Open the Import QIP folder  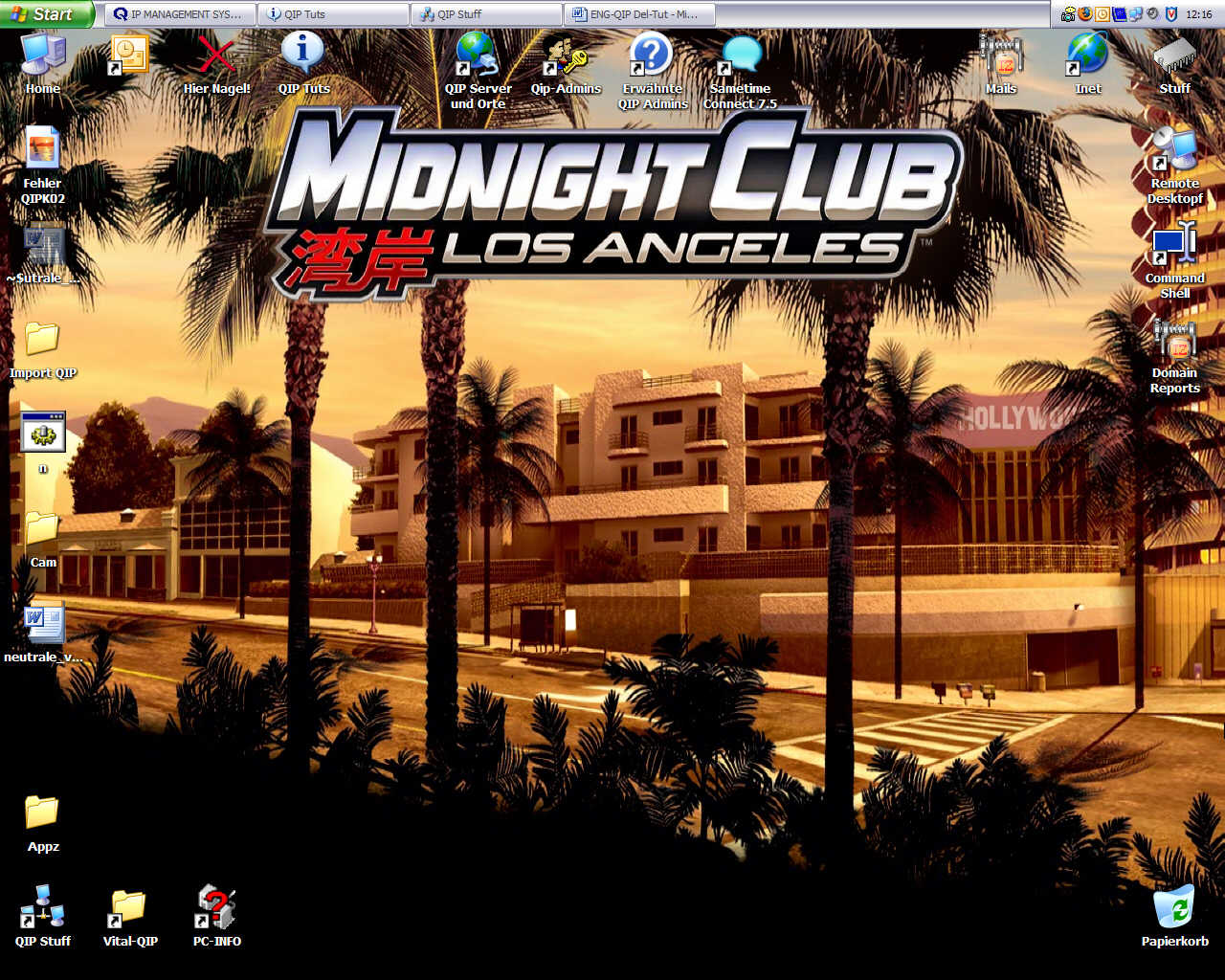[43, 349]
